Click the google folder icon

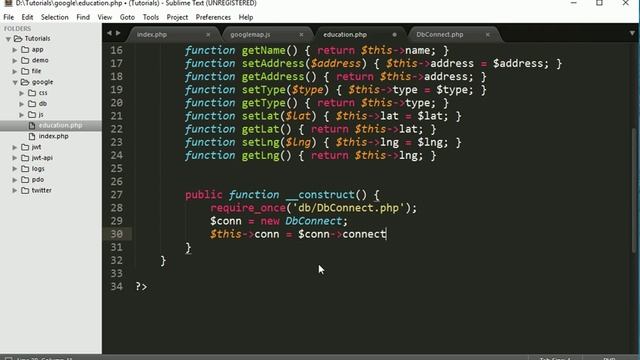(x=25, y=82)
